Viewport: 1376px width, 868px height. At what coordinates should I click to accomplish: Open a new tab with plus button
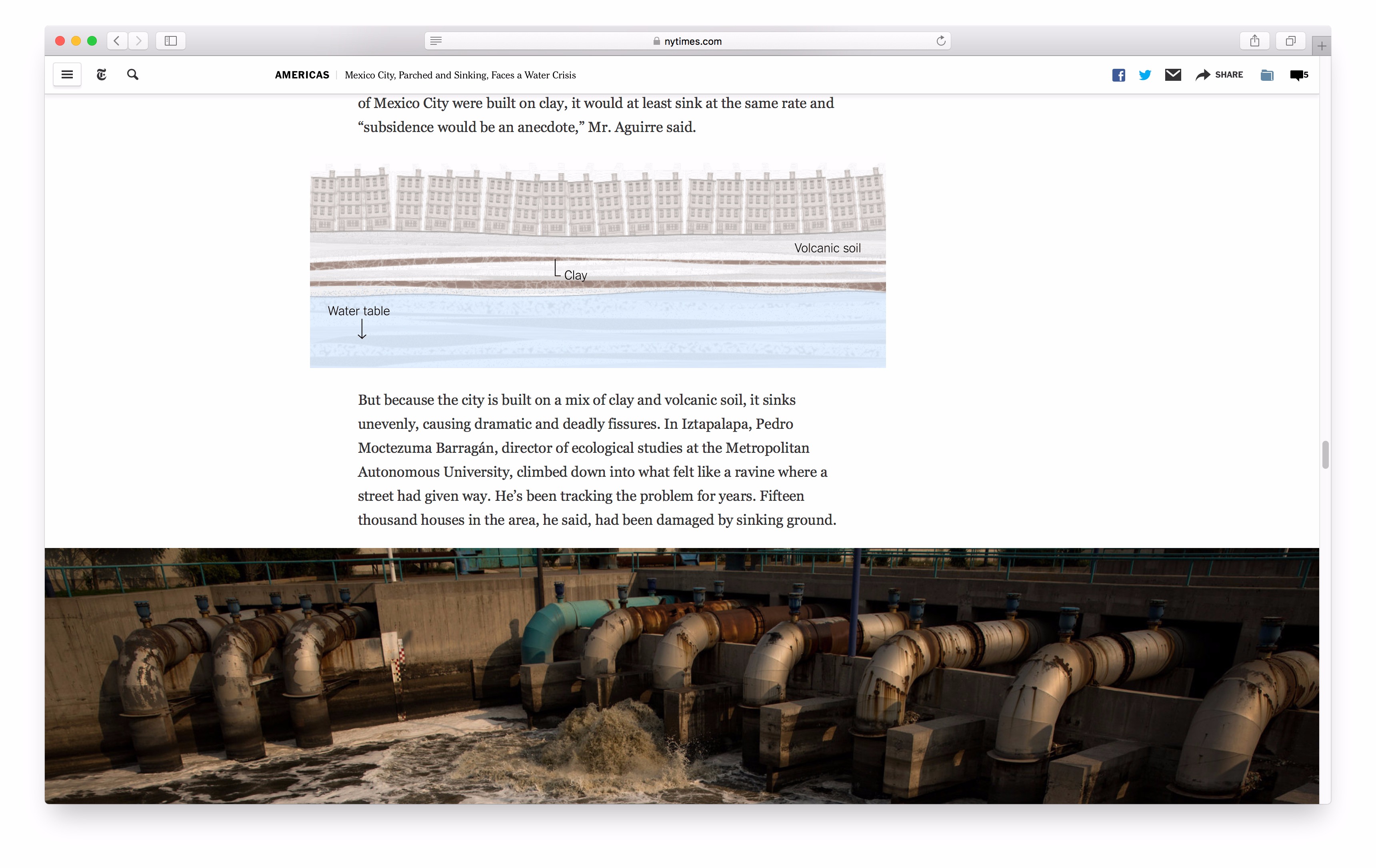click(x=1321, y=46)
